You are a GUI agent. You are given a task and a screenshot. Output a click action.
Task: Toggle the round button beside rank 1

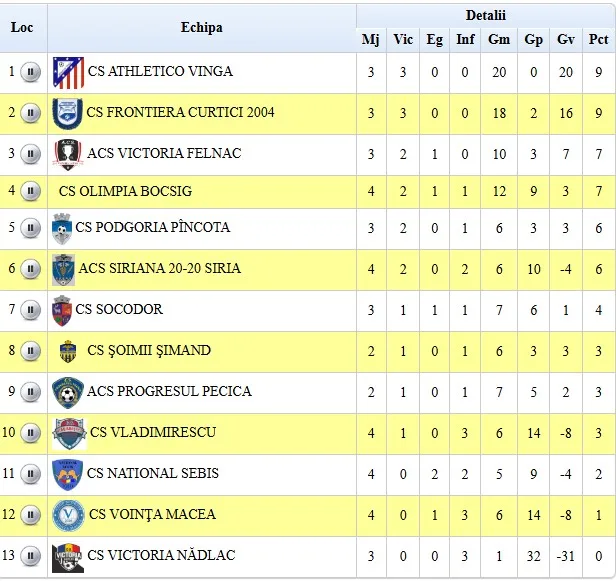point(30,73)
